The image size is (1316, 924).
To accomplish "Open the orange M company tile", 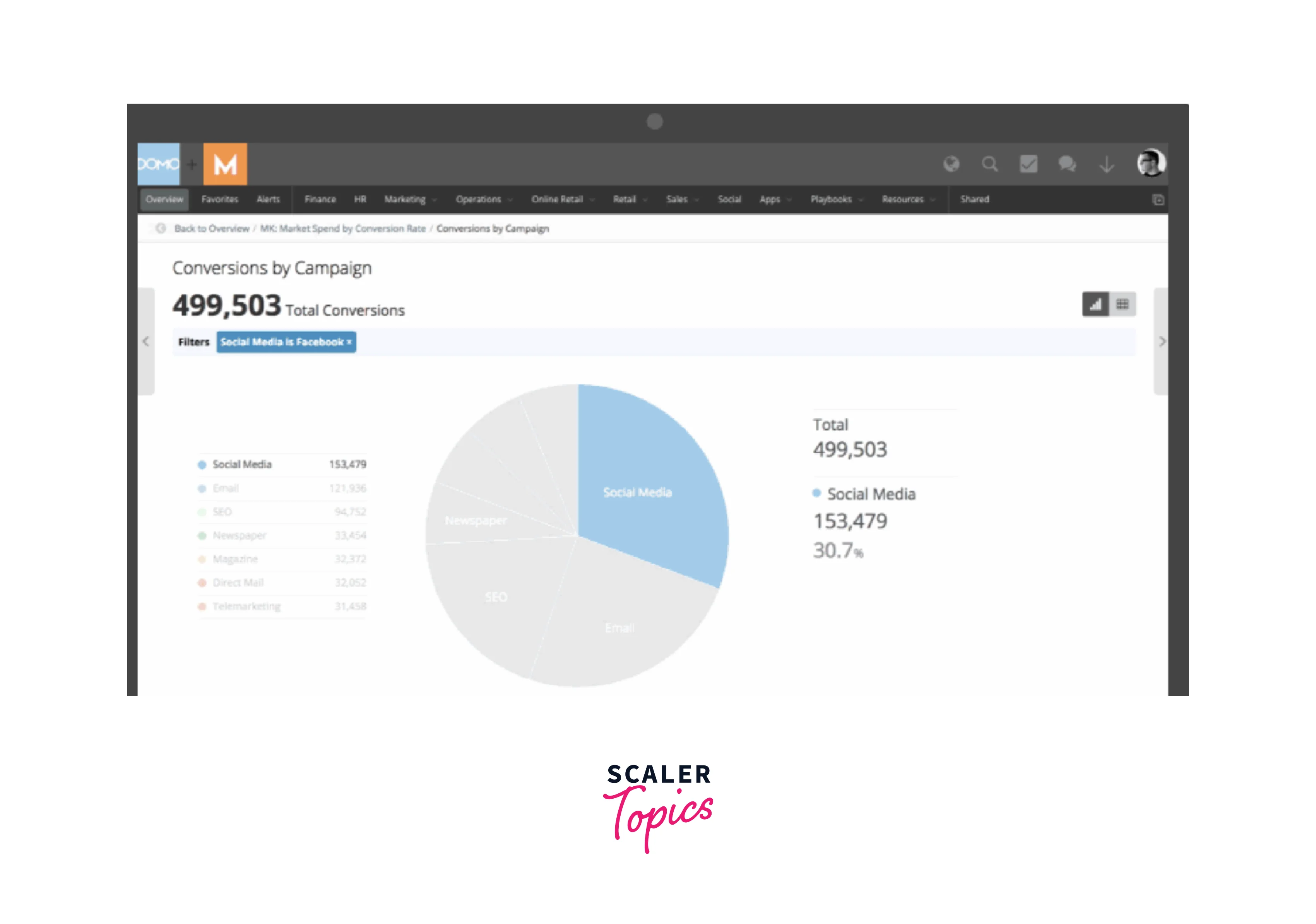I will coord(225,164).
